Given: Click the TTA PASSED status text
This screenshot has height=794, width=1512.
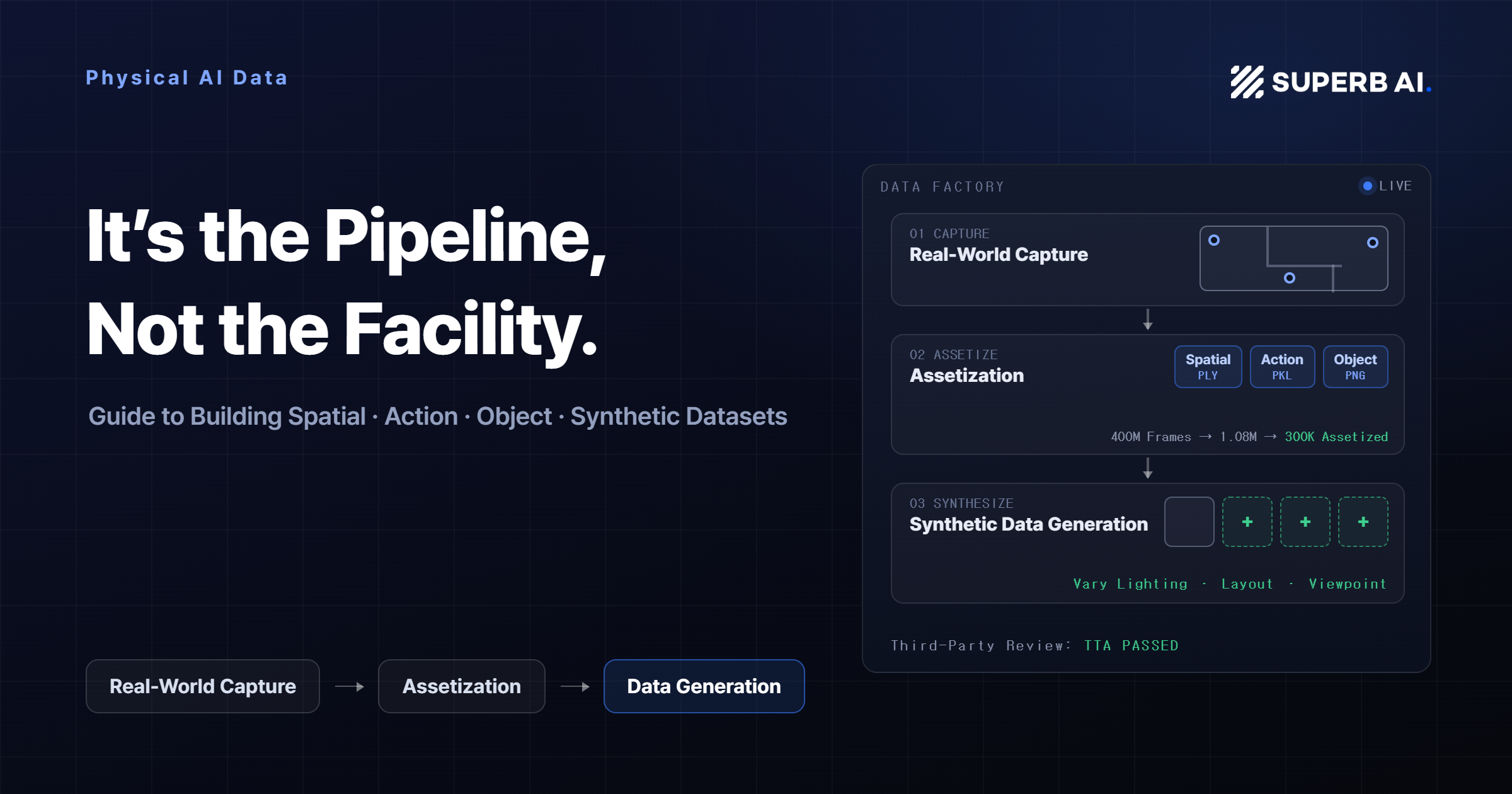Looking at the screenshot, I should pos(1131,646).
